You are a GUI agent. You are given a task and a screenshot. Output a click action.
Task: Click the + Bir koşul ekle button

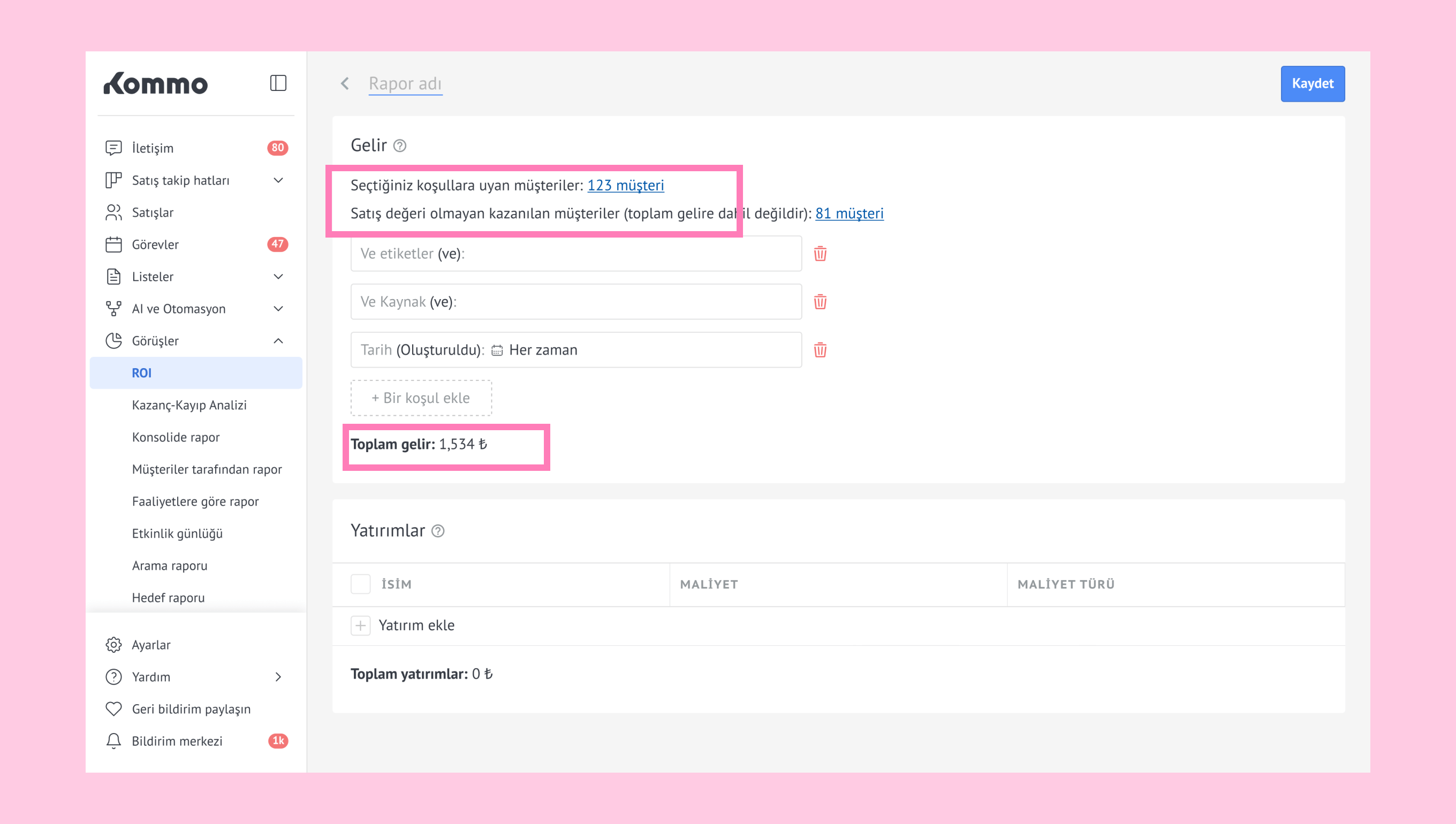[x=421, y=398]
